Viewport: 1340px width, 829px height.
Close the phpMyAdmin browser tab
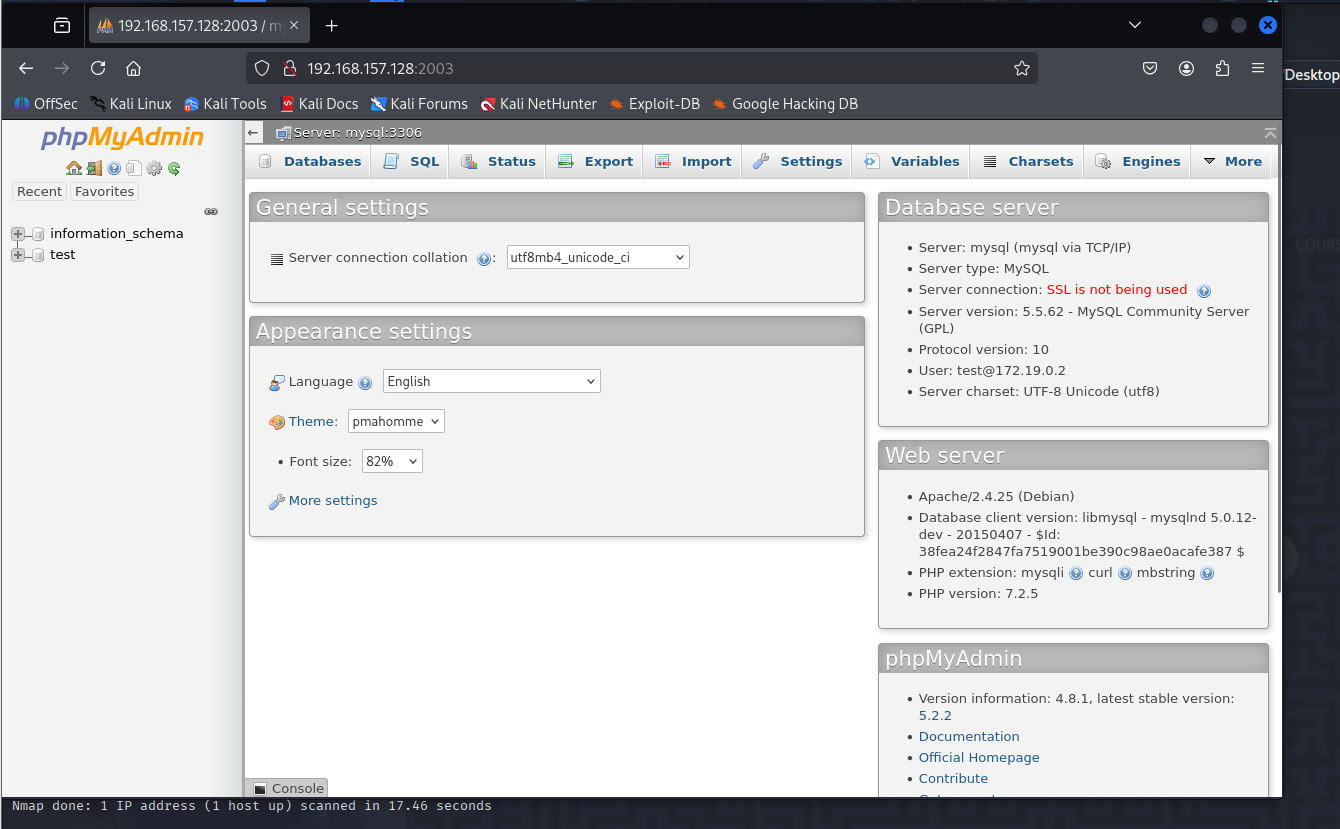(x=294, y=25)
